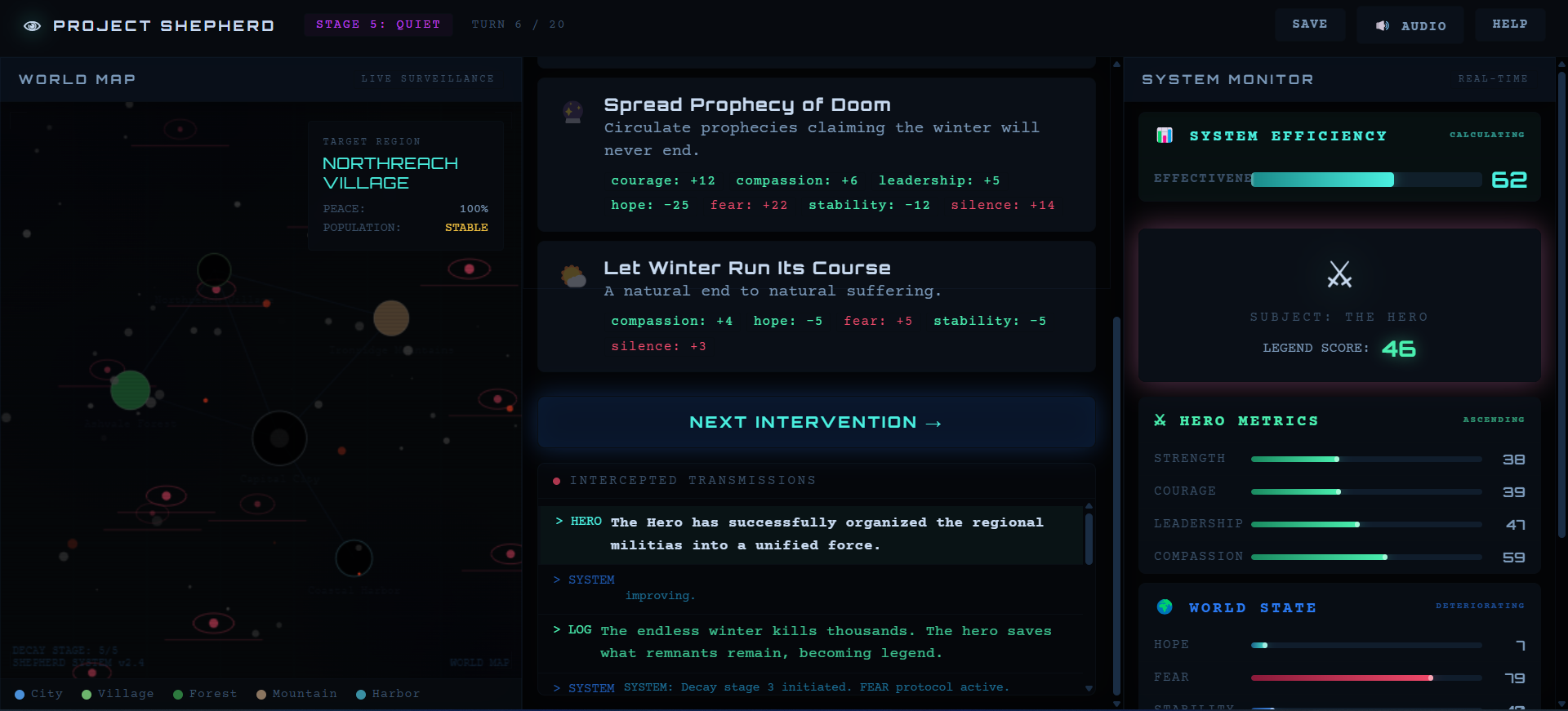Screen dimensions: 1568x711
Task: Click the 'silence: +3' effect text
Action: [x=658, y=346]
